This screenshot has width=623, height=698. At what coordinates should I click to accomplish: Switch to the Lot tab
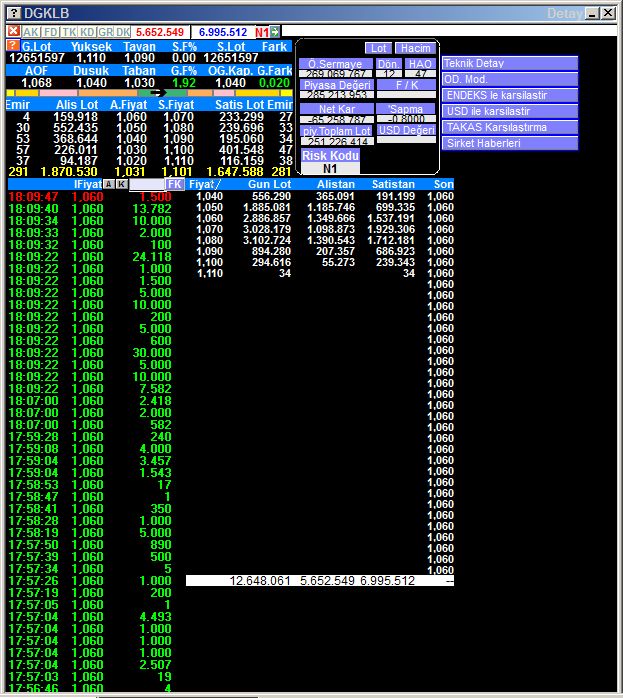point(379,48)
